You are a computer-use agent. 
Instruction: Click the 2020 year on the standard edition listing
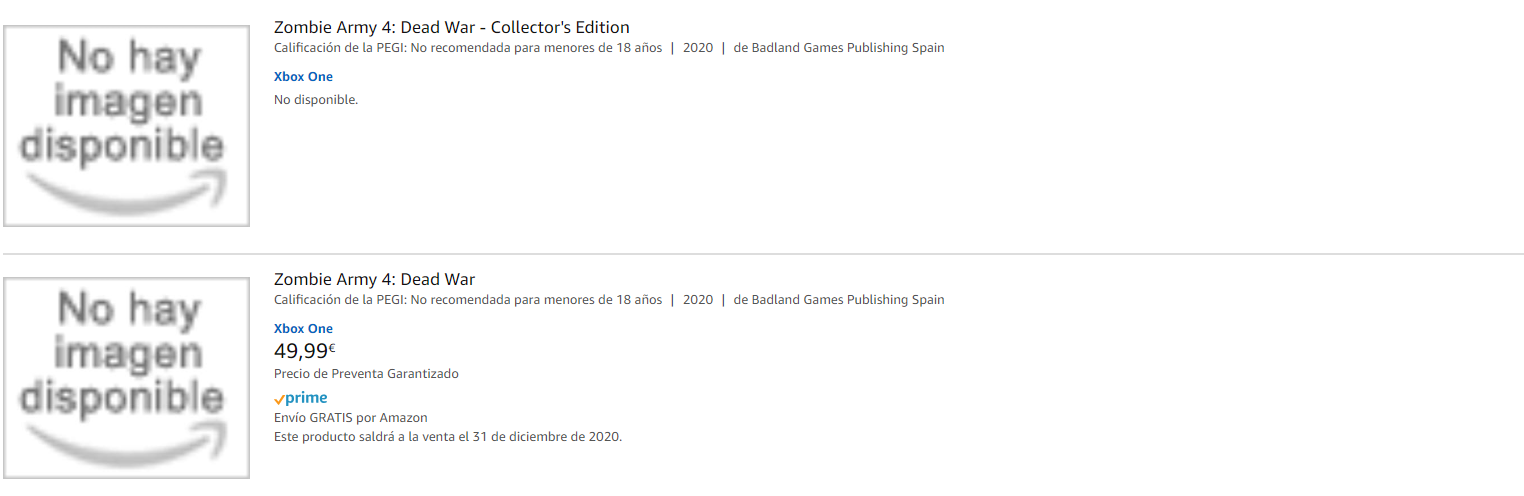click(x=698, y=300)
